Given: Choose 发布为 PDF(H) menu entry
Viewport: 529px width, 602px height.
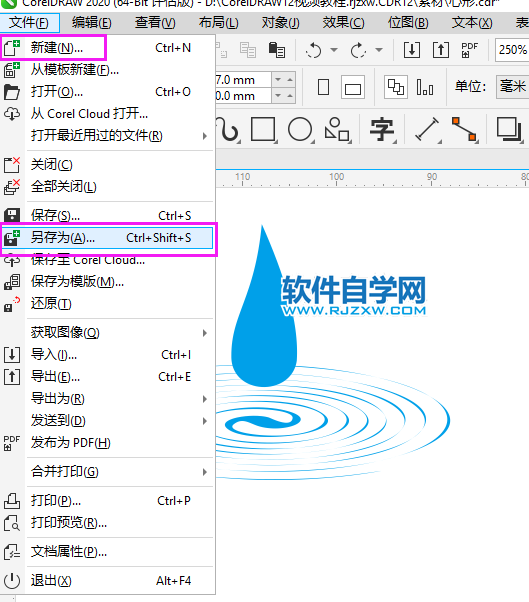Looking at the screenshot, I should (107, 443).
